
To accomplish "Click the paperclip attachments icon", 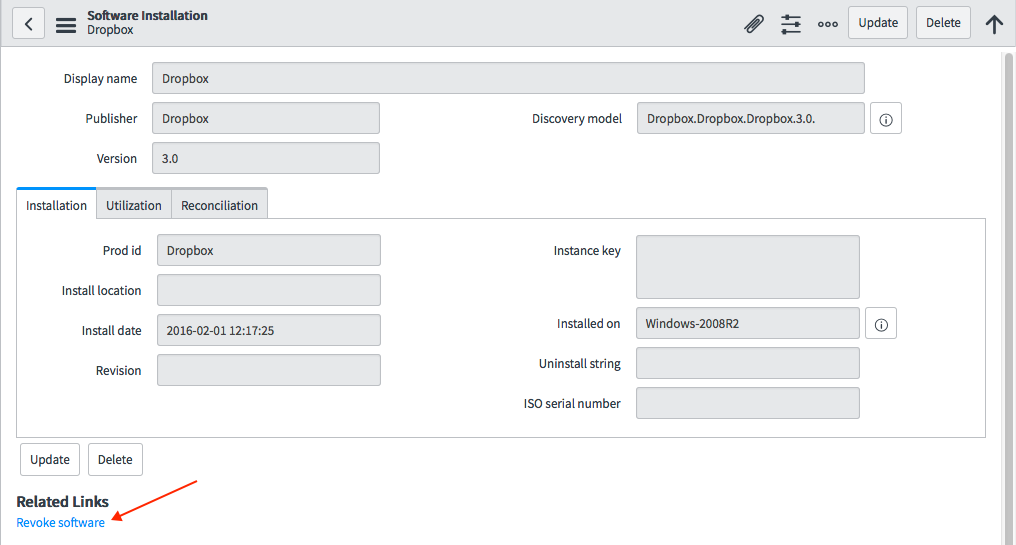I will point(754,24).
